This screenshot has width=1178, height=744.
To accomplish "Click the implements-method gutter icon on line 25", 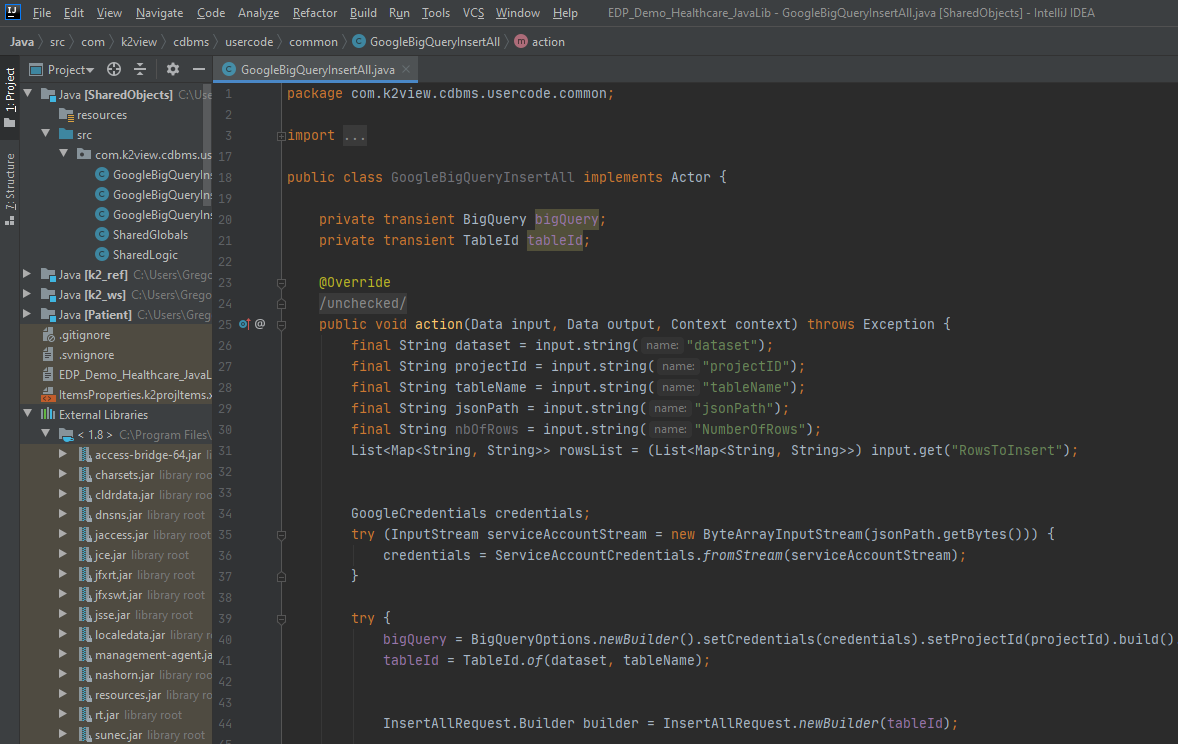I will point(244,324).
